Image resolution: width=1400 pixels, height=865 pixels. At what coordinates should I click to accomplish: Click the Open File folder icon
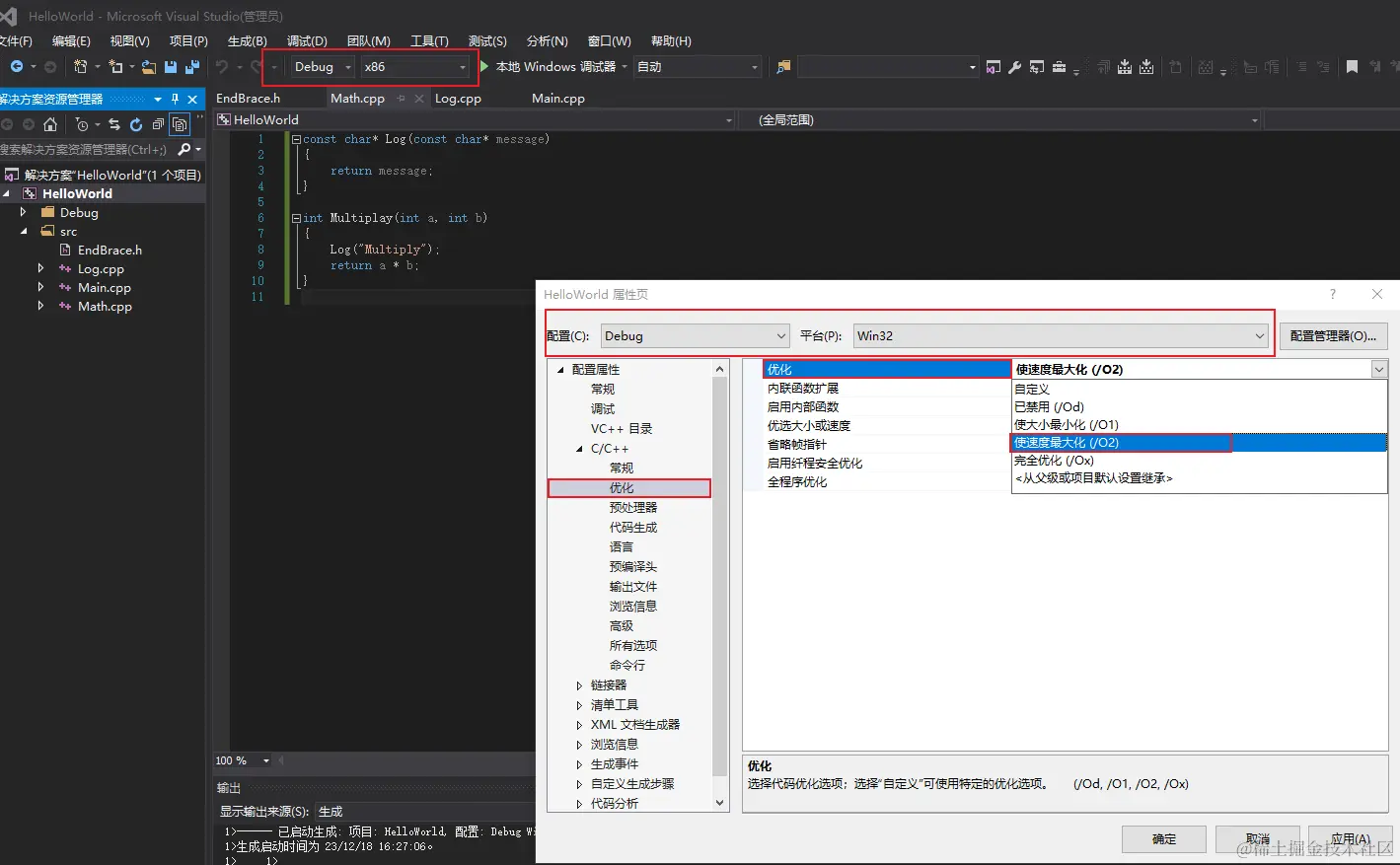(x=149, y=67)
